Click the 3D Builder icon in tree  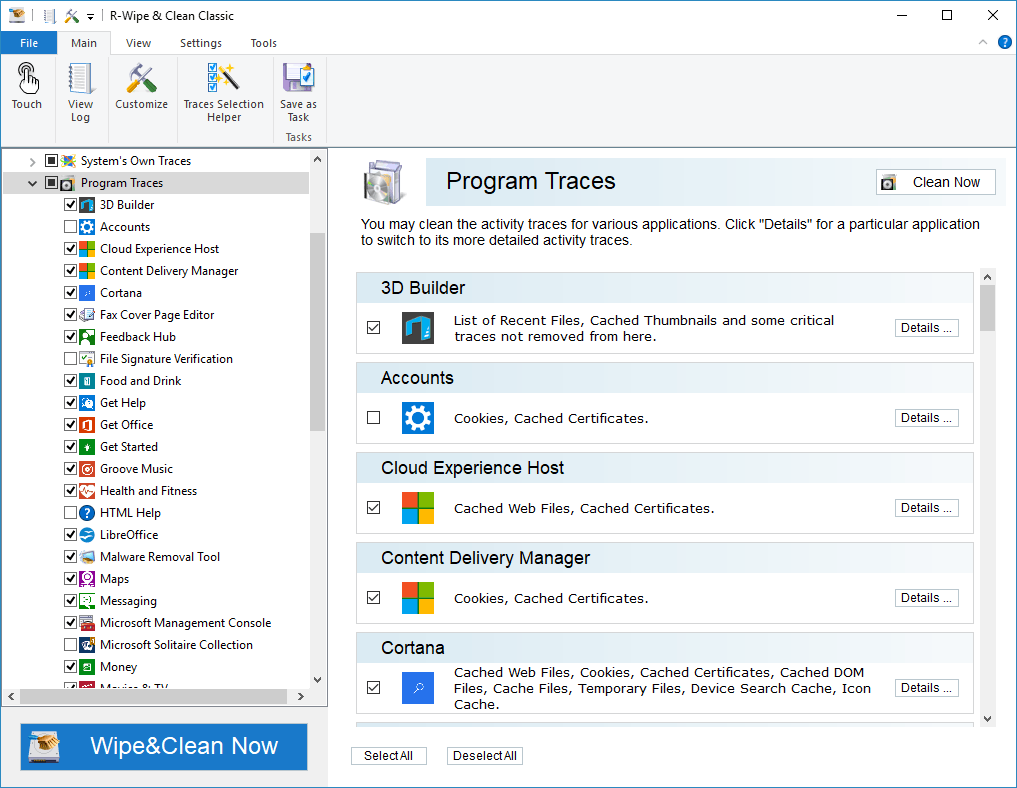(87, 205)
